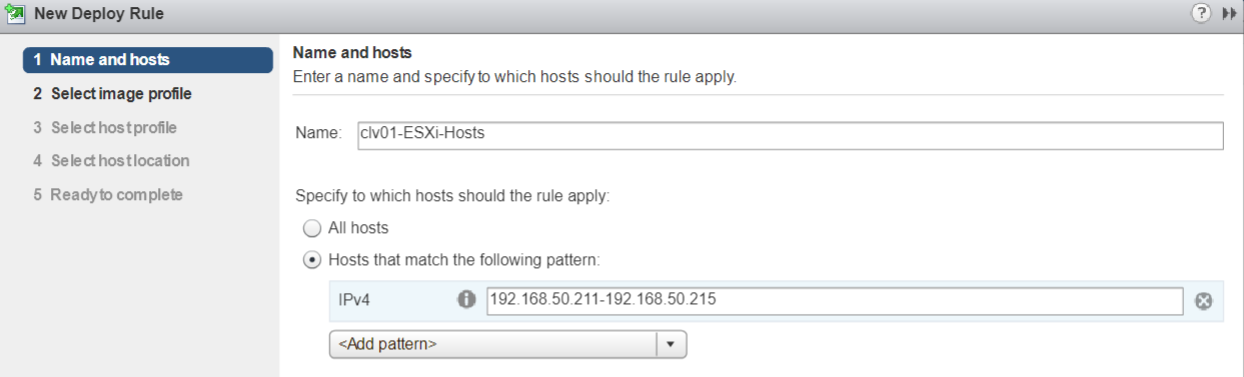Go to step 3 Select host profile
This screenshot has width=1244, height=377.
click(104, 128)
